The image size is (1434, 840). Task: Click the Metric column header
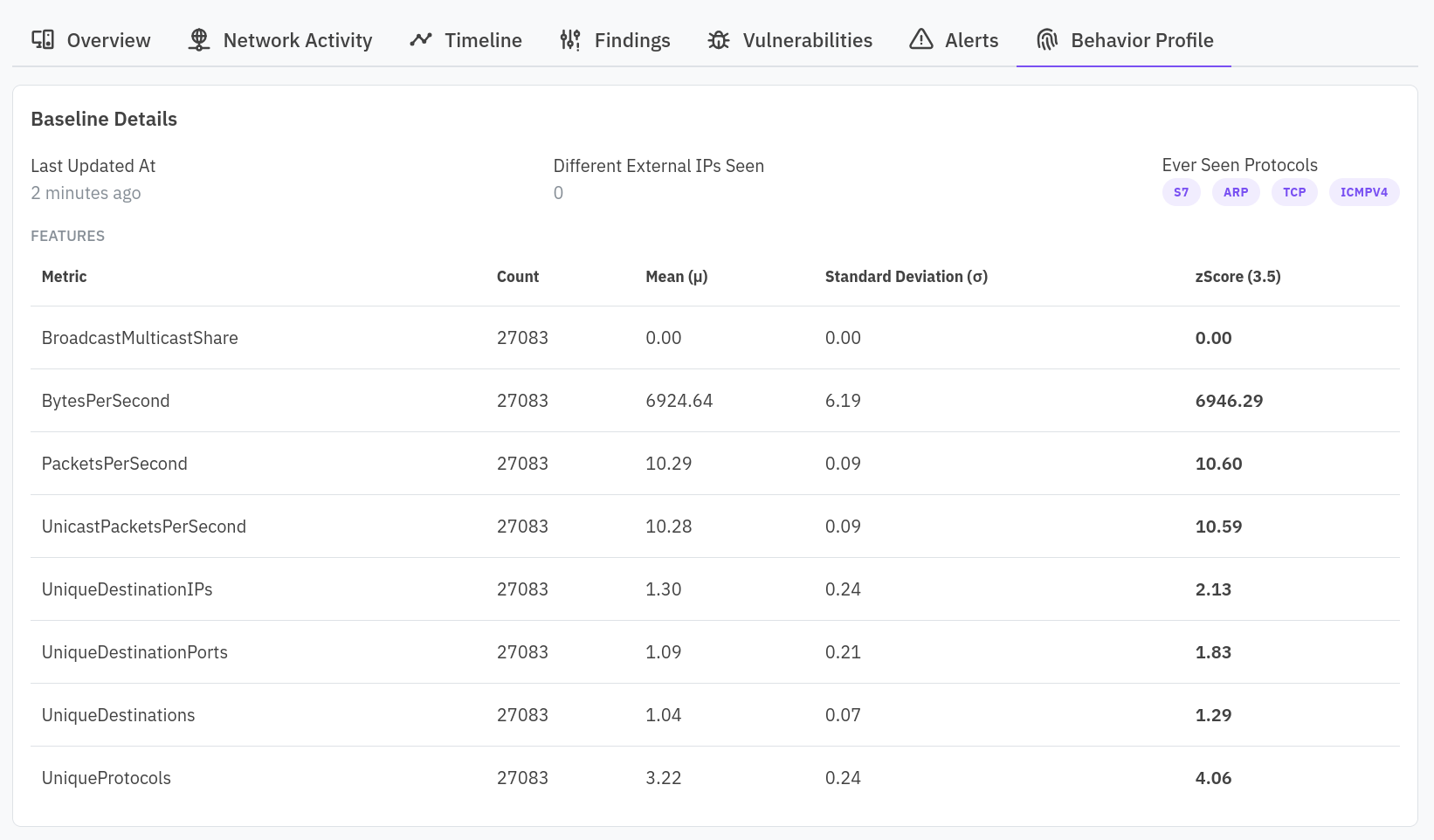65,277
